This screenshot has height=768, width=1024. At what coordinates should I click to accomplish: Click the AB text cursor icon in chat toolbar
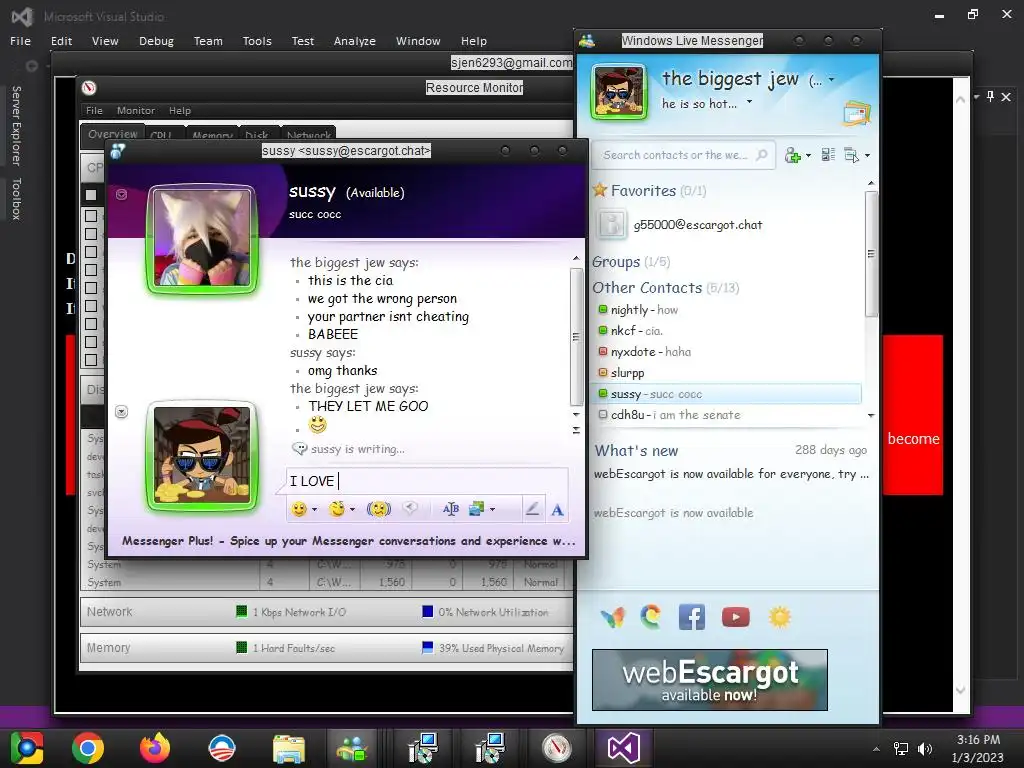[x=451, y=509]
